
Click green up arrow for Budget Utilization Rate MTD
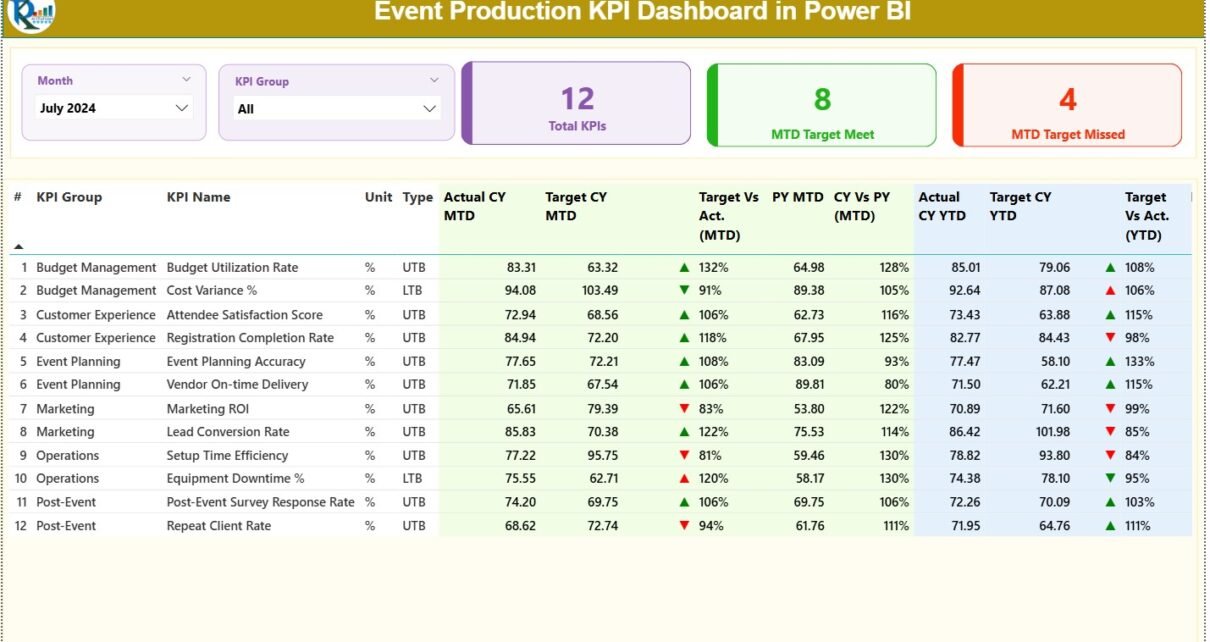(x=684, y=268)
